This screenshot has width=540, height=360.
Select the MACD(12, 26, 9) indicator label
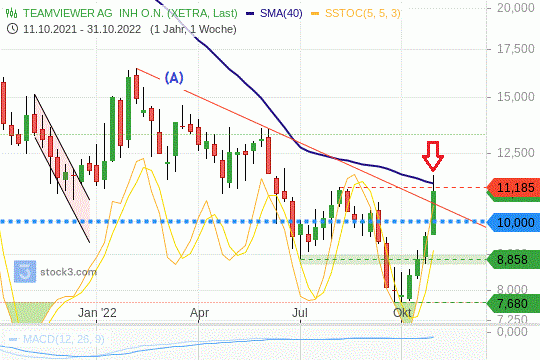pyautogui.click(x=63, y=339)
